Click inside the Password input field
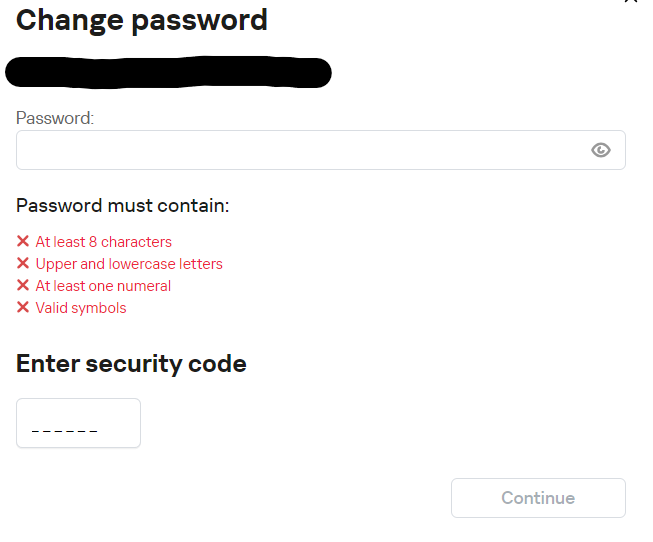This screenshot has height=542, width=653. pos(300,150)
